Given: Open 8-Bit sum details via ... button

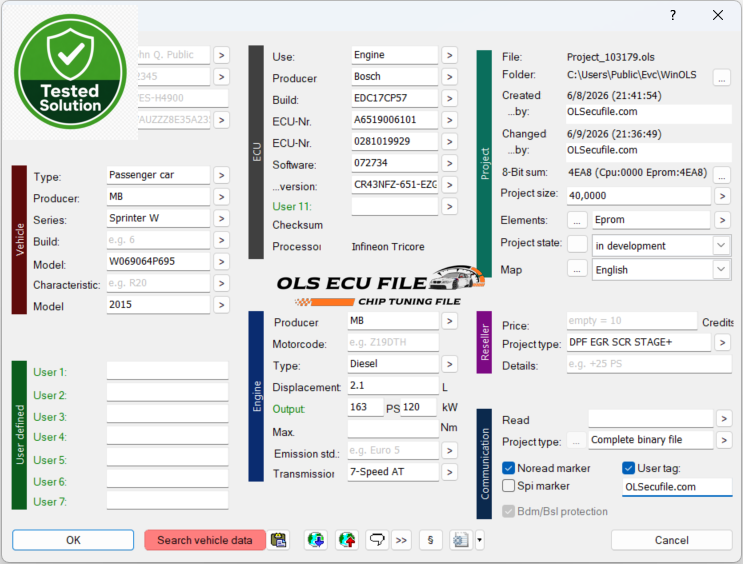Looking at the screenshot, I should pos(722,175).
